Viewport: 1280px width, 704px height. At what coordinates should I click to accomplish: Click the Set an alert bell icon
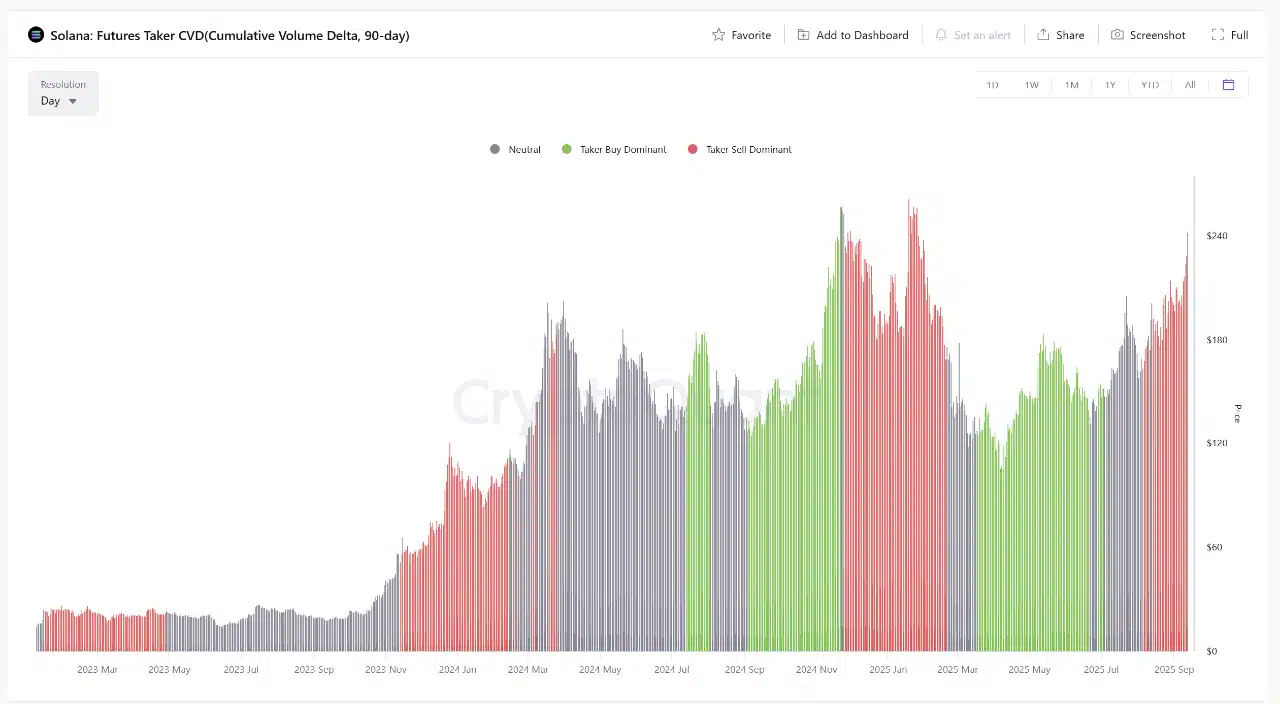pos(941,35)
